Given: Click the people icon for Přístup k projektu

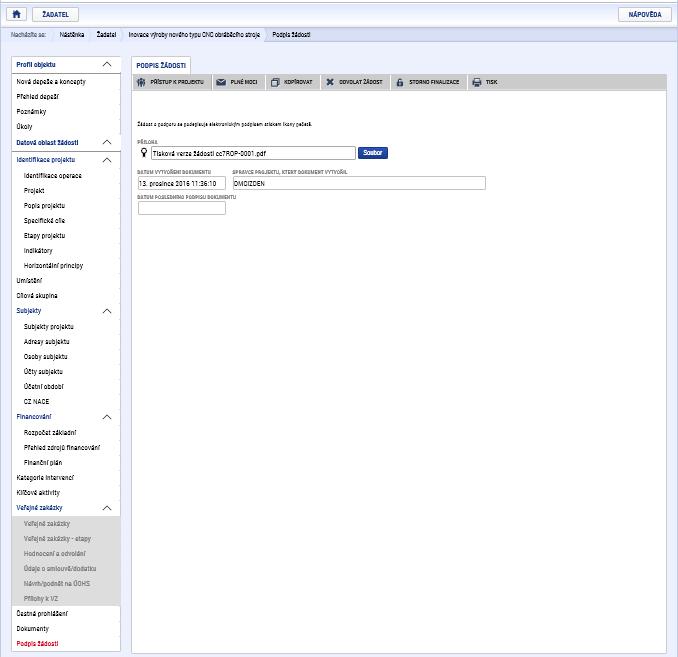Looking at the screenshot, I should (141, 82).
